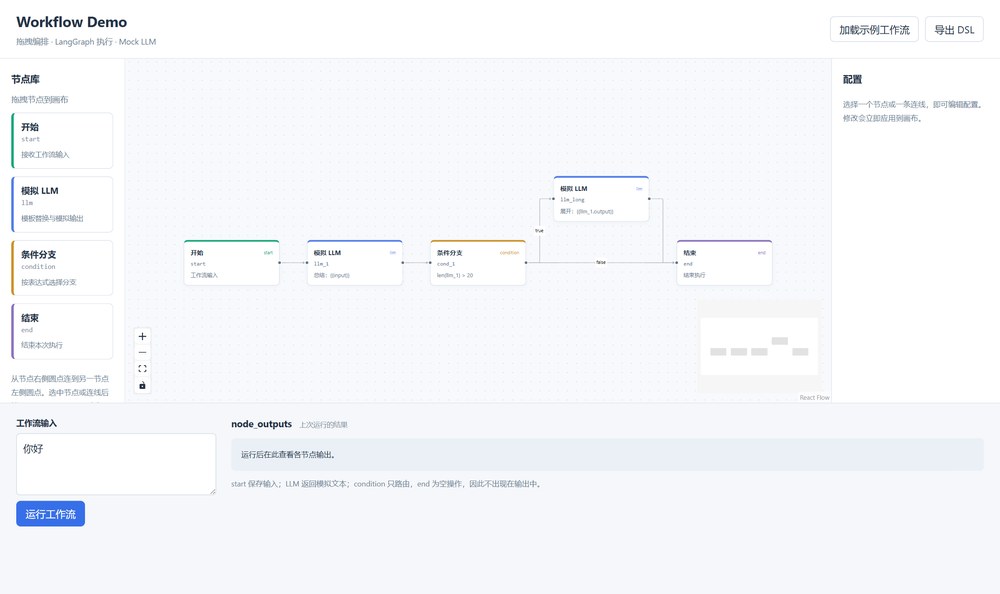Toggle the canvas interactivity lock icon
Screen dimensions: 1000x594
pyautogui.click(x=142, y=385)
